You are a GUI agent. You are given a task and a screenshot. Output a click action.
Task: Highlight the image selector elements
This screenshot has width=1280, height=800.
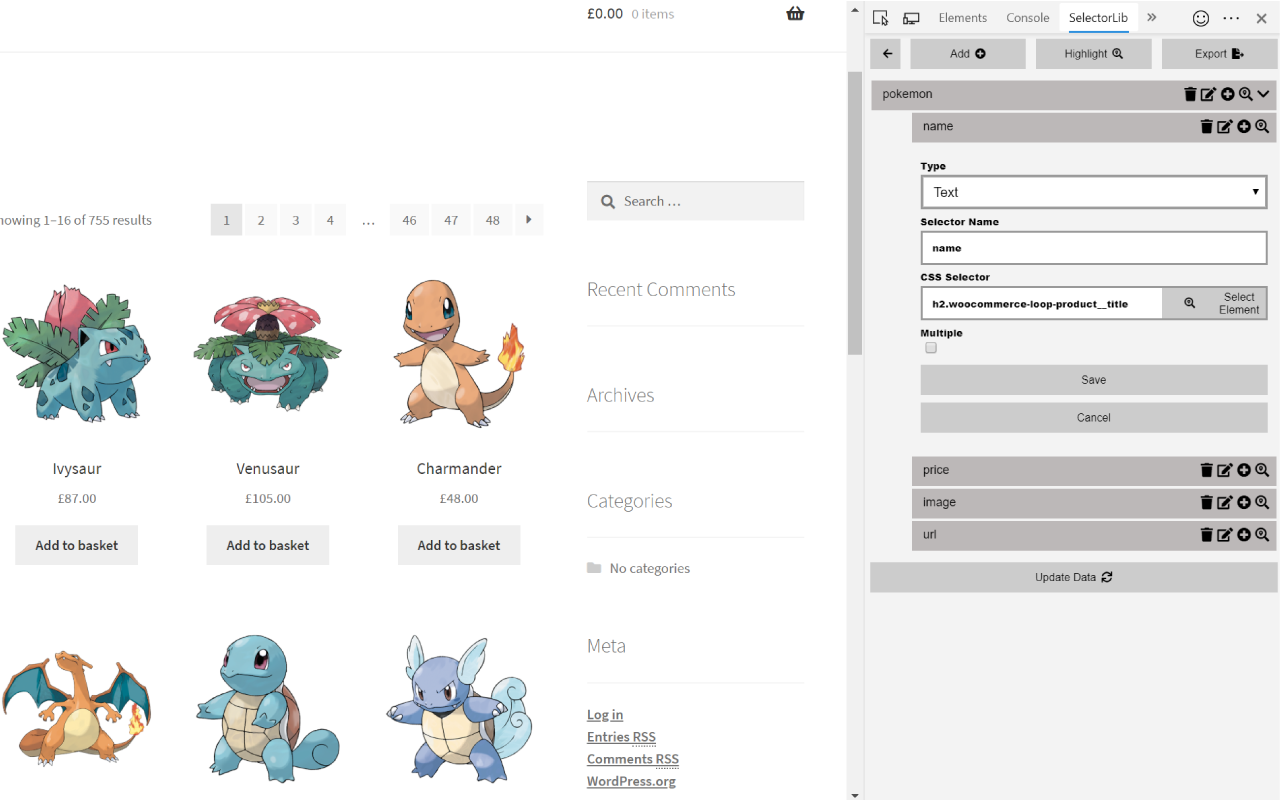point(1262,502)
